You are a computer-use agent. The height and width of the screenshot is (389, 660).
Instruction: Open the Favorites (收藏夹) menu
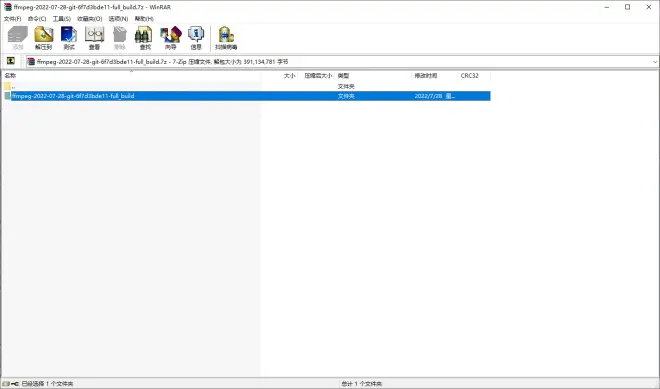click(x=89, y=19)
